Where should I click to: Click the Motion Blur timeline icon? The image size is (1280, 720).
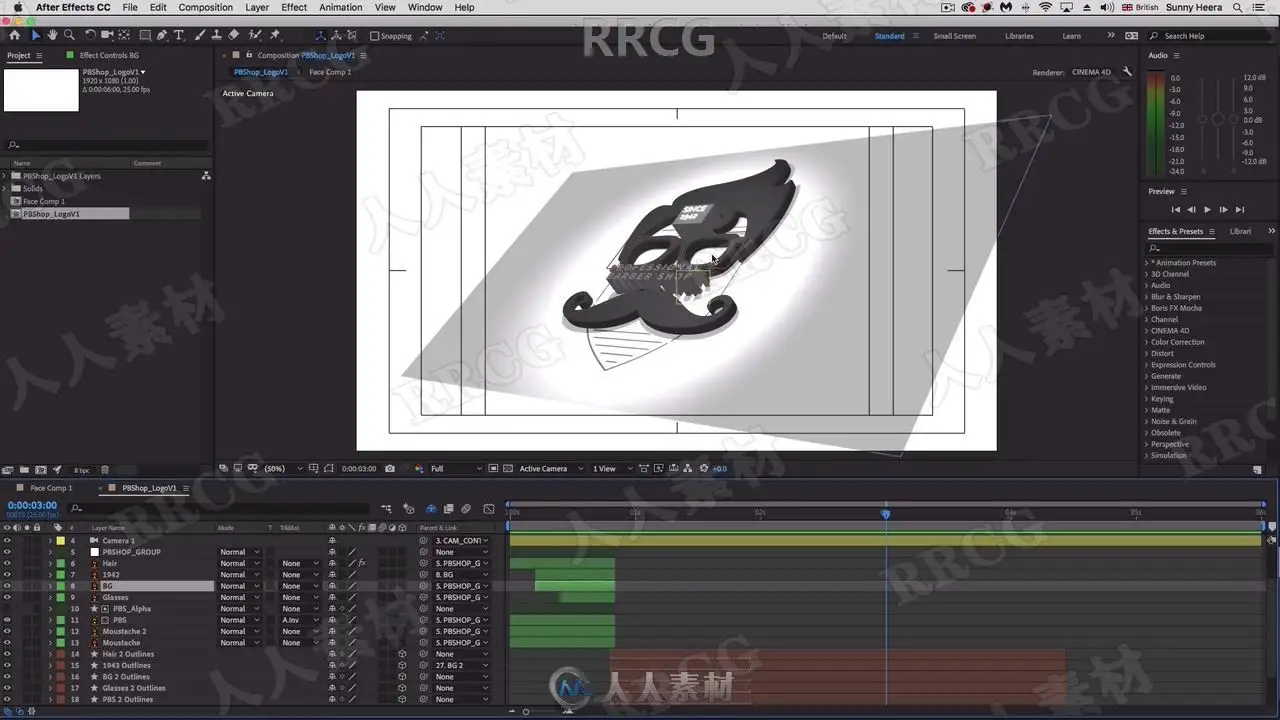point(466,509)
